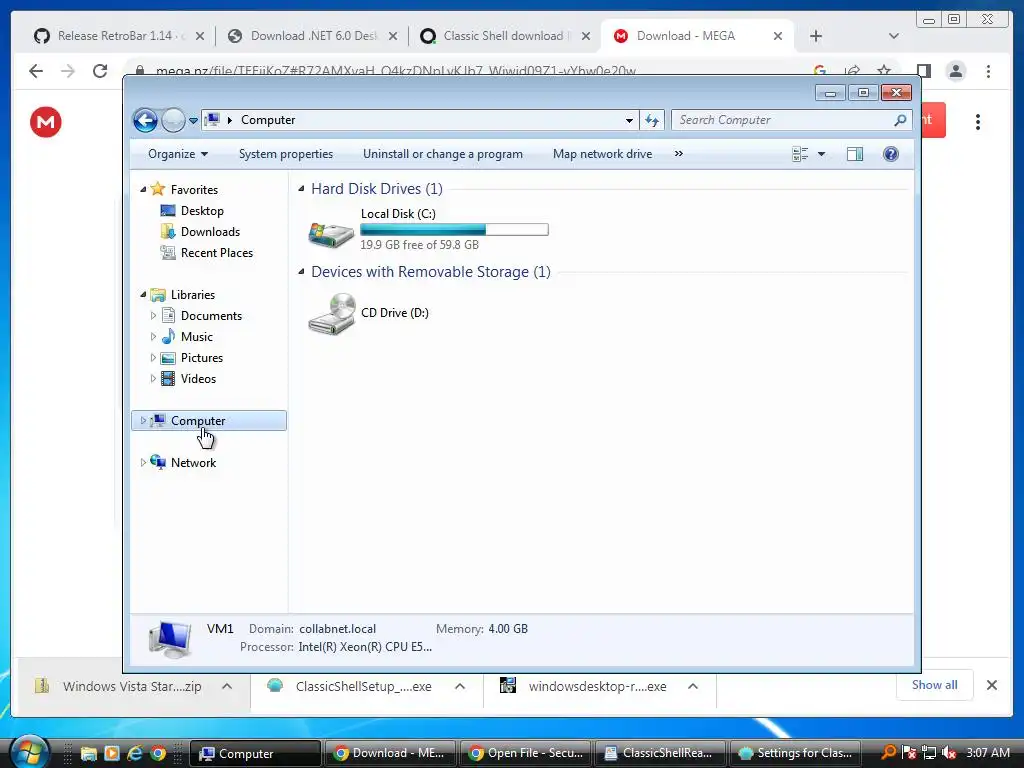Open the address bar history dropdown

pyautogui.click(x=629, y=120)
